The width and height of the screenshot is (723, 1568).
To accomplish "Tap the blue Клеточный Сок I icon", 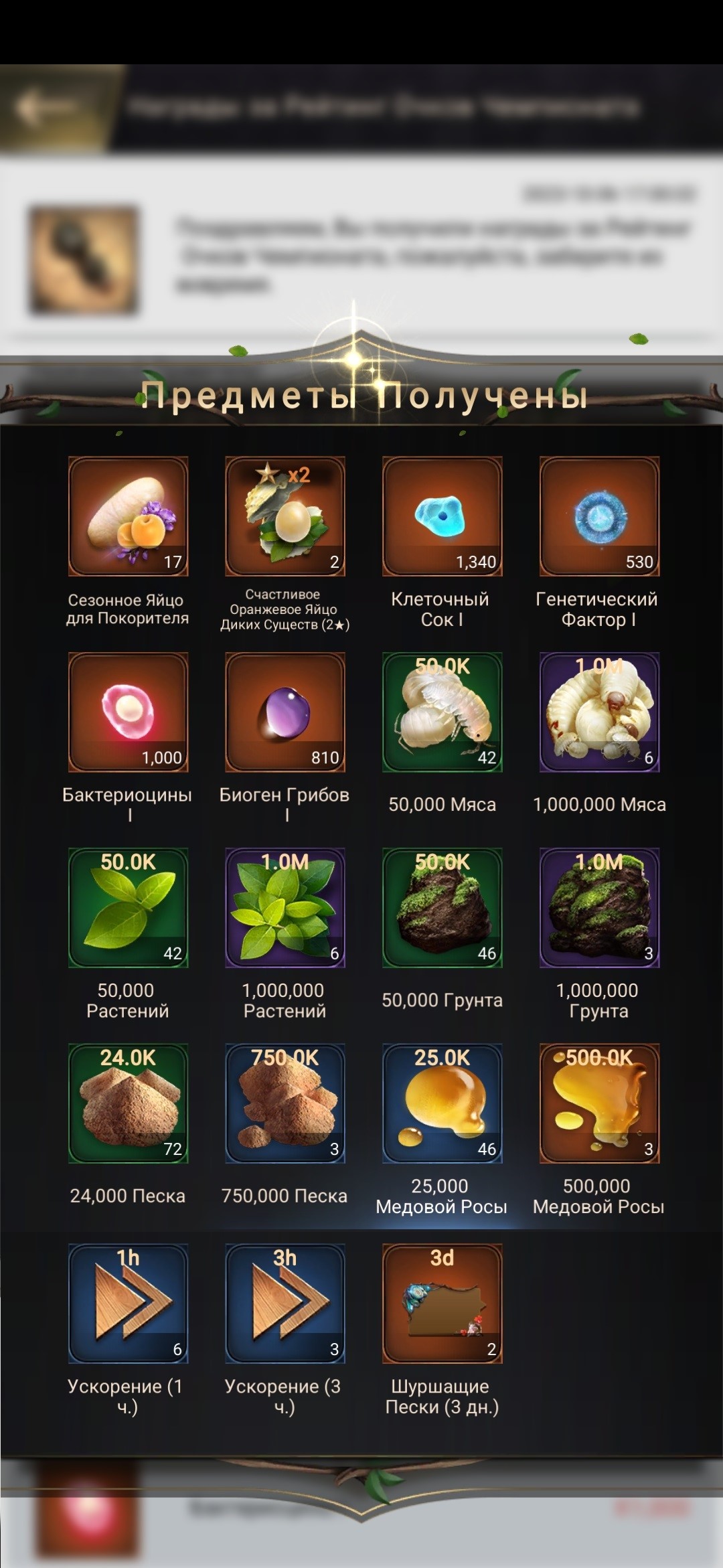I will [443, 516].
